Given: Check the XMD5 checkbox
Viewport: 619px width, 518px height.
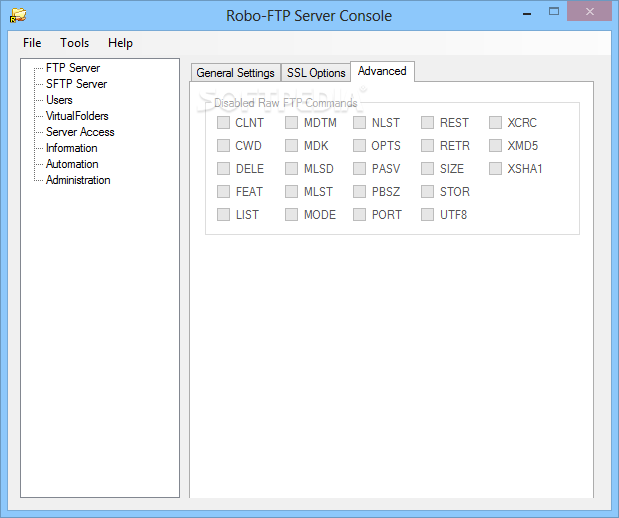Looking at the screenshot, I should pos(495,145).
